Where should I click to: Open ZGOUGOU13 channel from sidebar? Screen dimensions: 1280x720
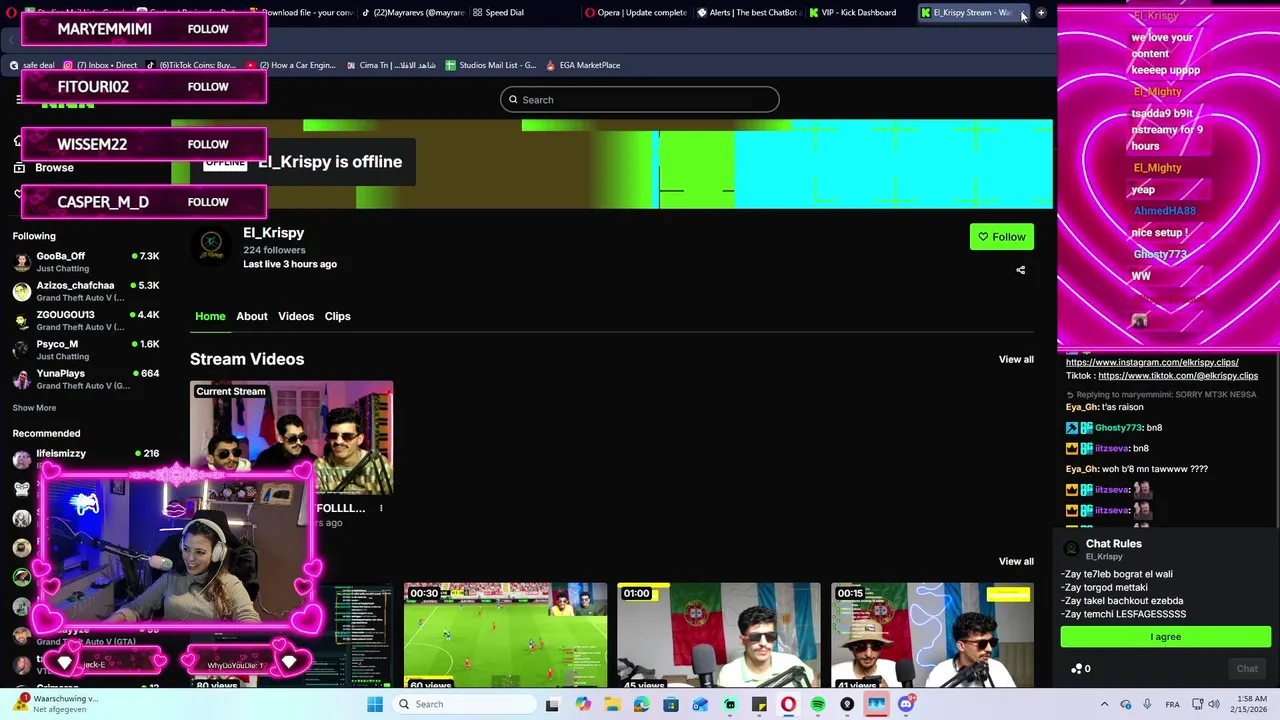86,320
